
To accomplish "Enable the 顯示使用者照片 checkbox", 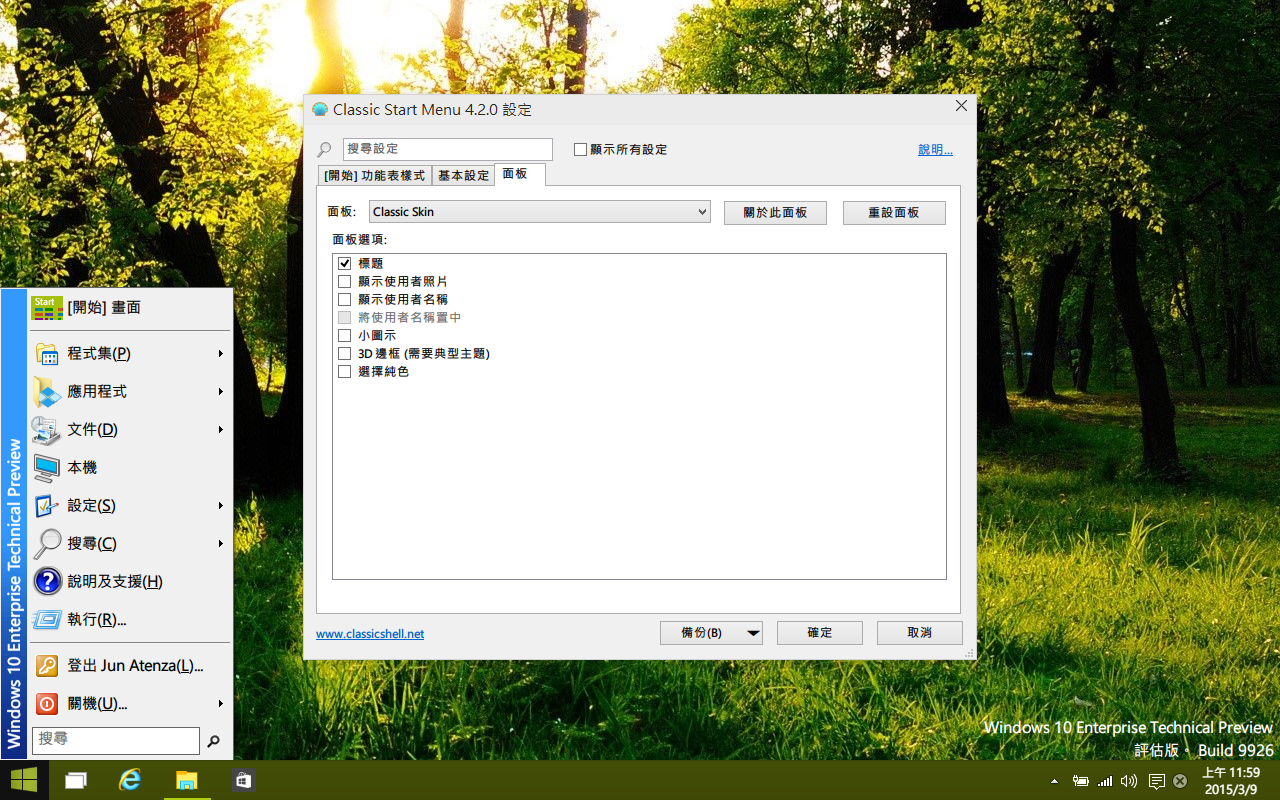I will [345, 281].
